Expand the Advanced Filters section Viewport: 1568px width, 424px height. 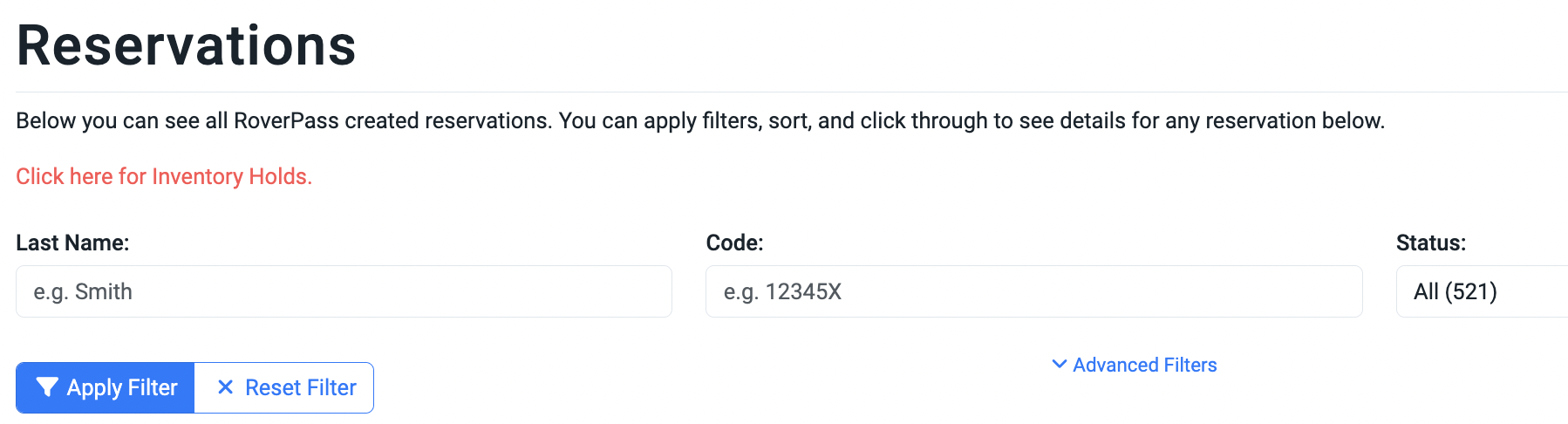(1134, 365)
